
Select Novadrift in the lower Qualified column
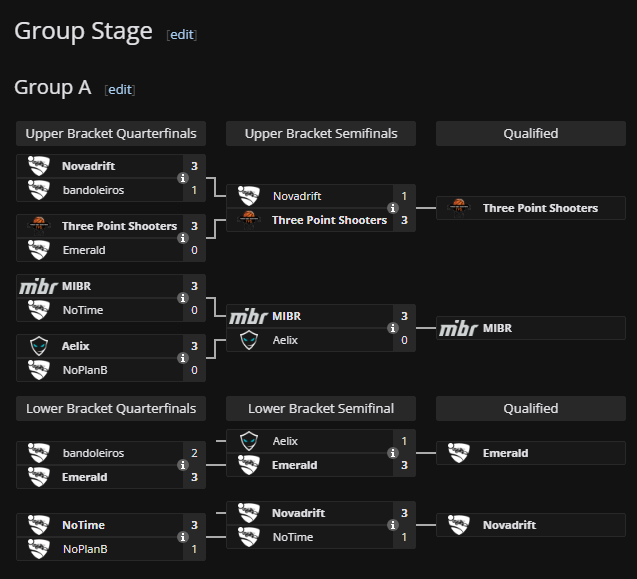[x=509, y=525]
